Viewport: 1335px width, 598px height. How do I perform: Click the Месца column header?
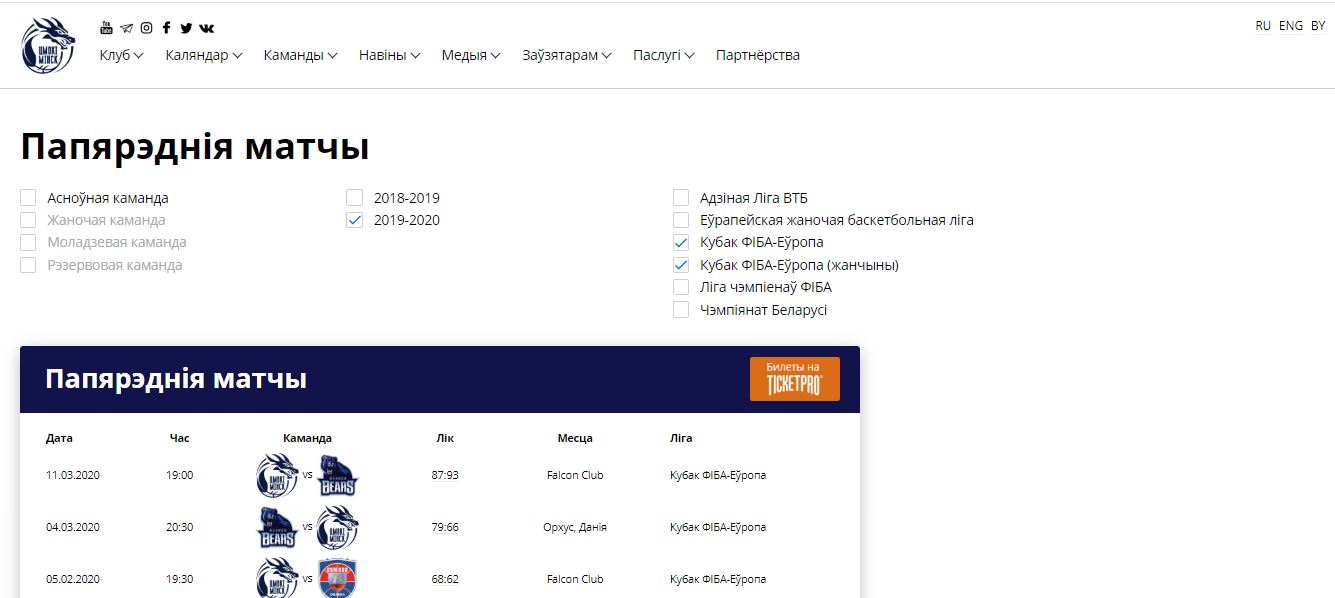coord(575,438)
